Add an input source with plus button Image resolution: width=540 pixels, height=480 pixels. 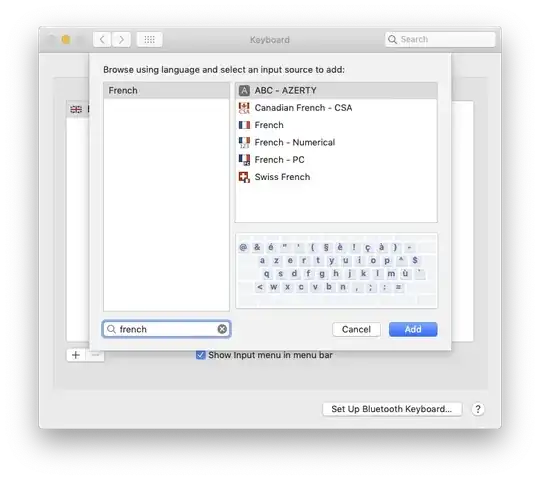click(x=76, y=355)
